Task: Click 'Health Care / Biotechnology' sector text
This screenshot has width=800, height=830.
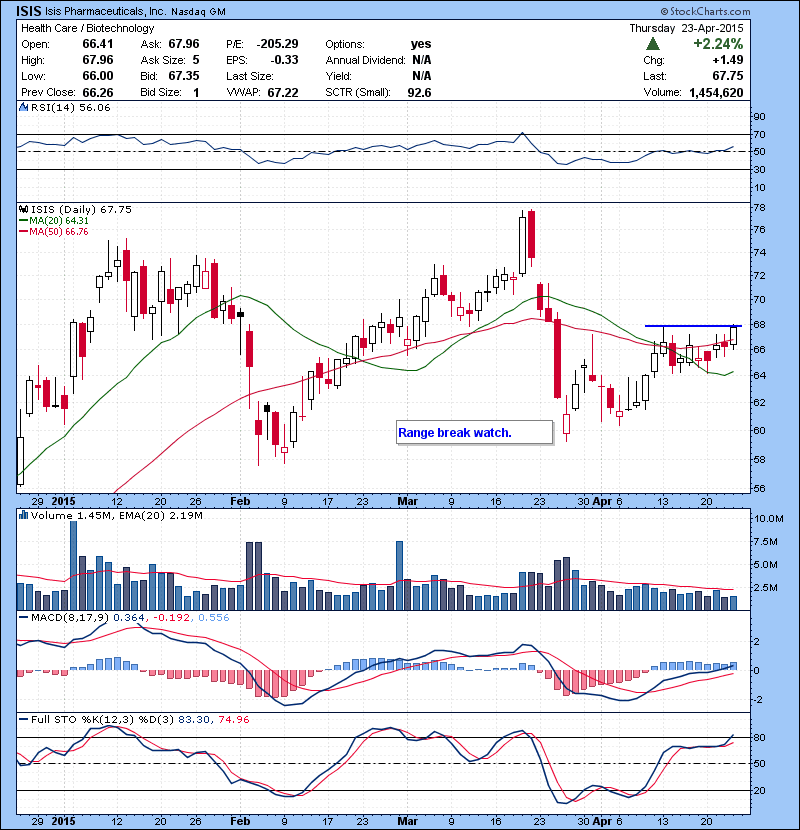Action: [88, 28]
